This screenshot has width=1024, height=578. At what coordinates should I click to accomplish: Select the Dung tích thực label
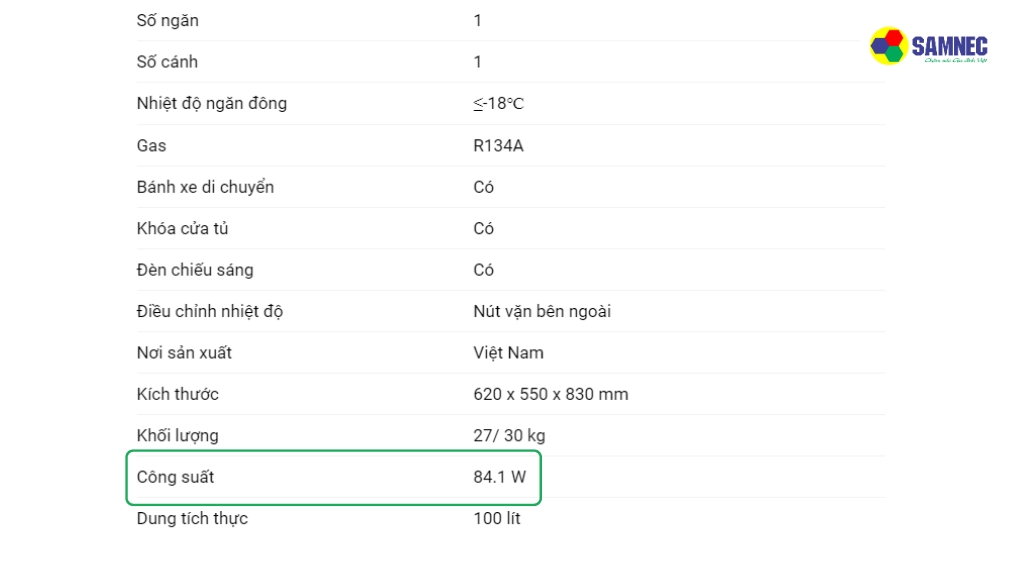(x=192, y=519)
